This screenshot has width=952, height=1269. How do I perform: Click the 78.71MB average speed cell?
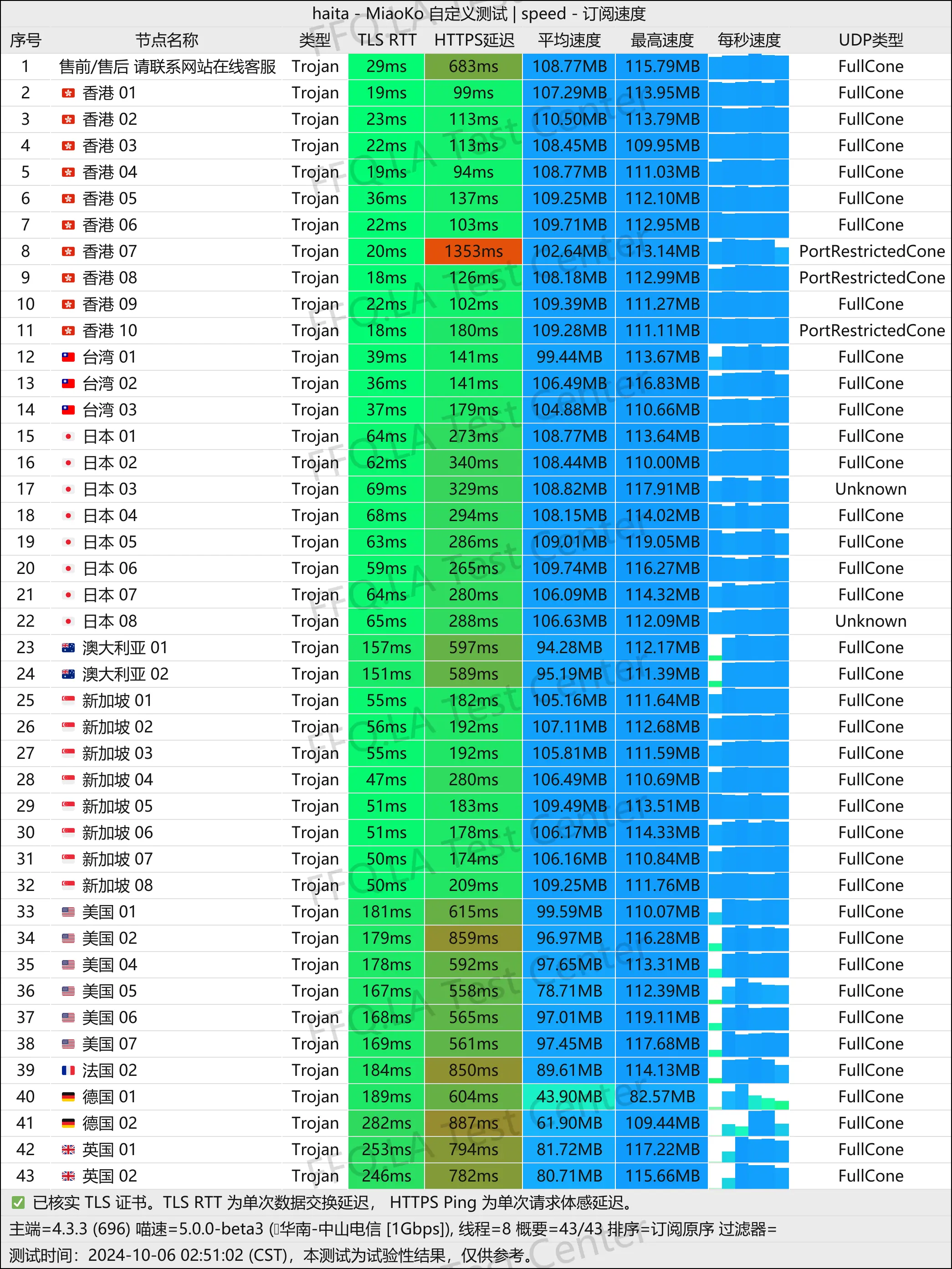(x=569, y=991)
